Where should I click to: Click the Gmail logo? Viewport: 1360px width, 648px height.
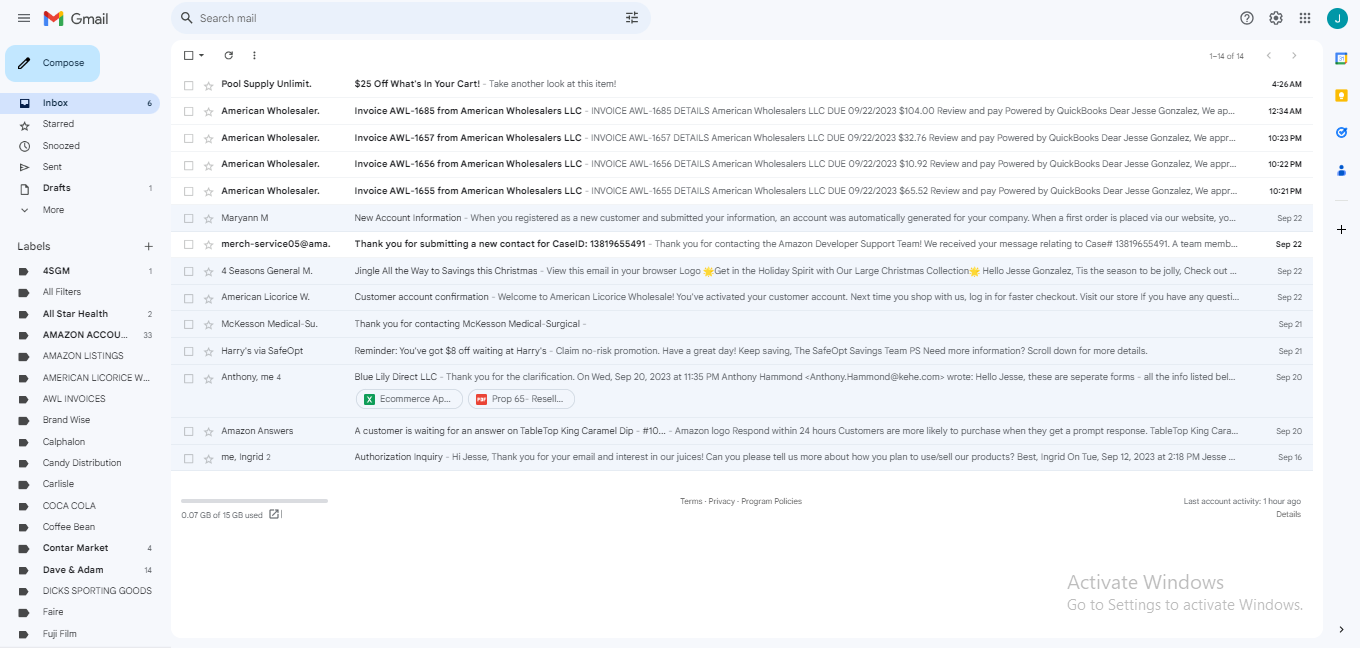[x=76, y=18]
